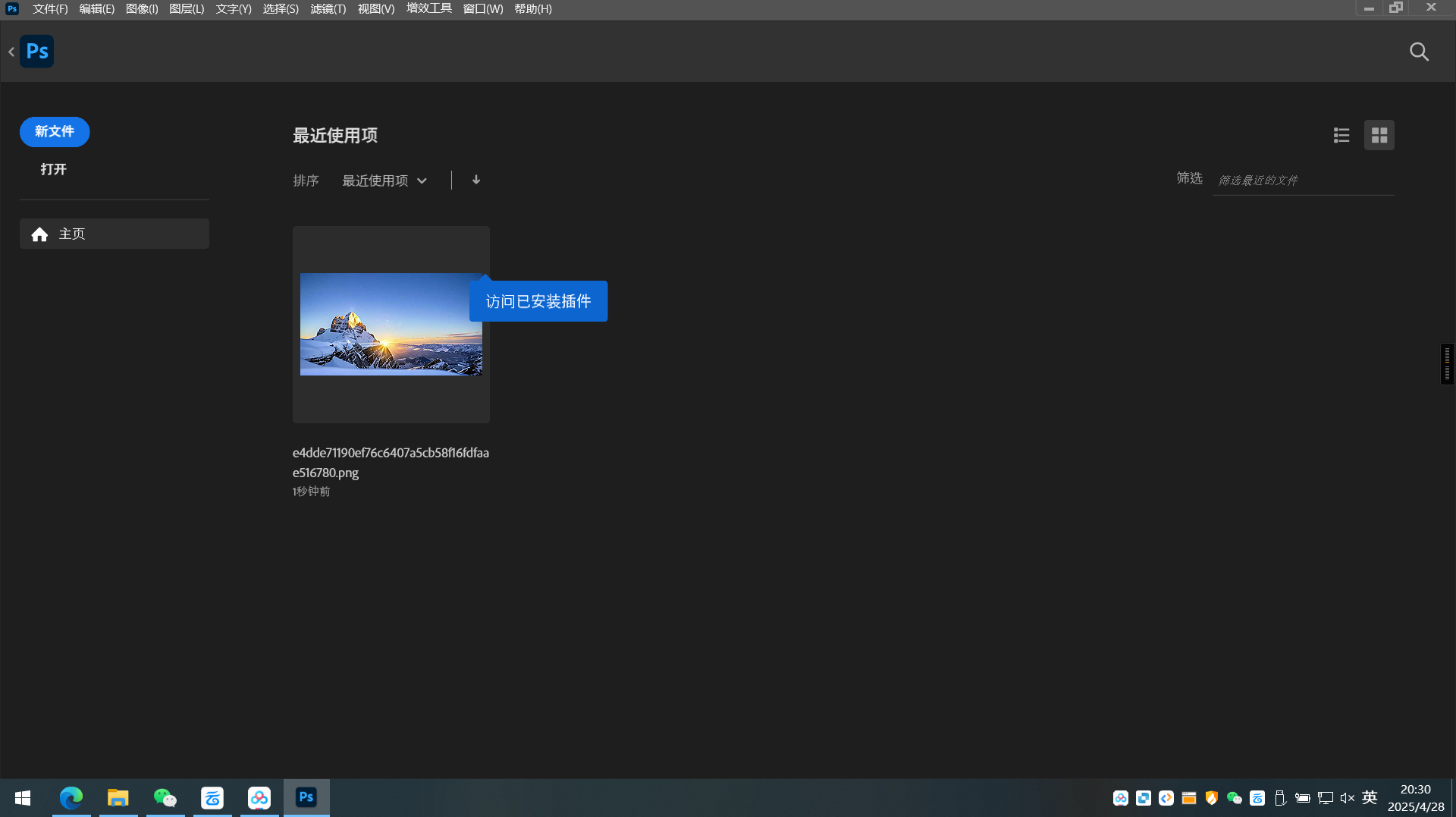This screenshot has height=817, width=1456.
Task: Click the Photoshop Ps home logo
Action: (x=36, y=52)
